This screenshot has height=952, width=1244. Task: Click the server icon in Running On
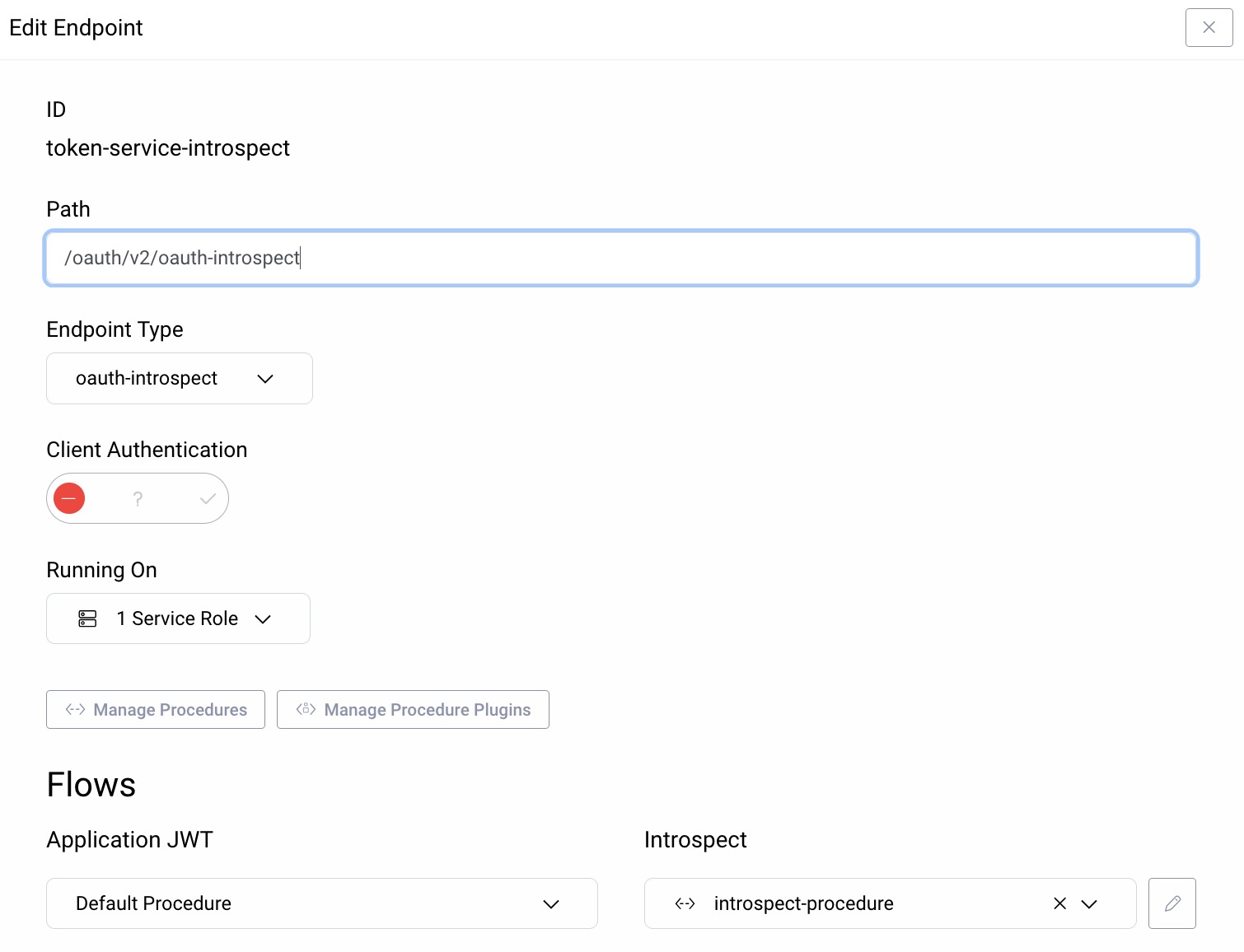87,618
